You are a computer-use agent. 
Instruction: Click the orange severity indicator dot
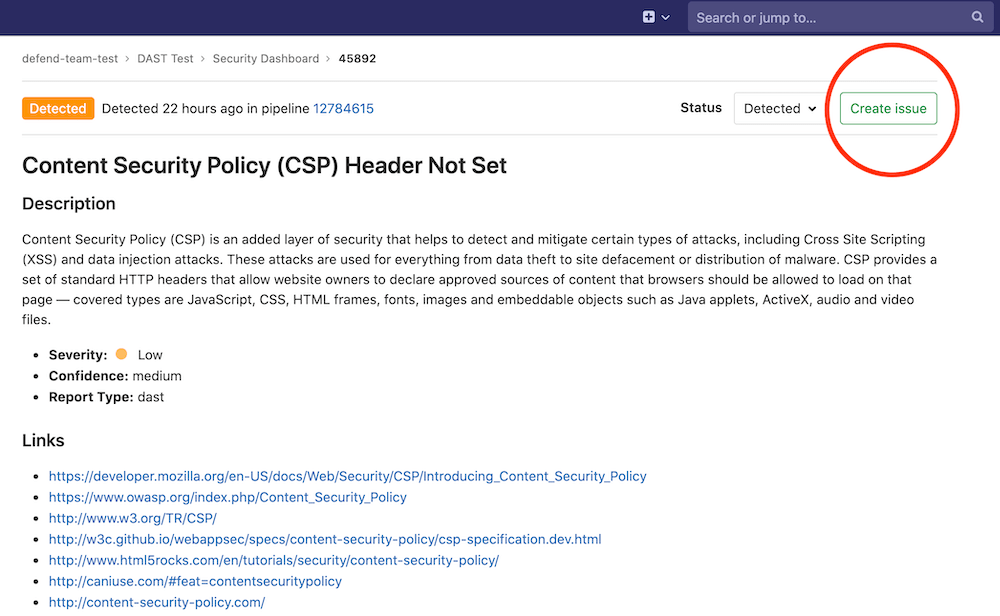[x=119, y=354]
